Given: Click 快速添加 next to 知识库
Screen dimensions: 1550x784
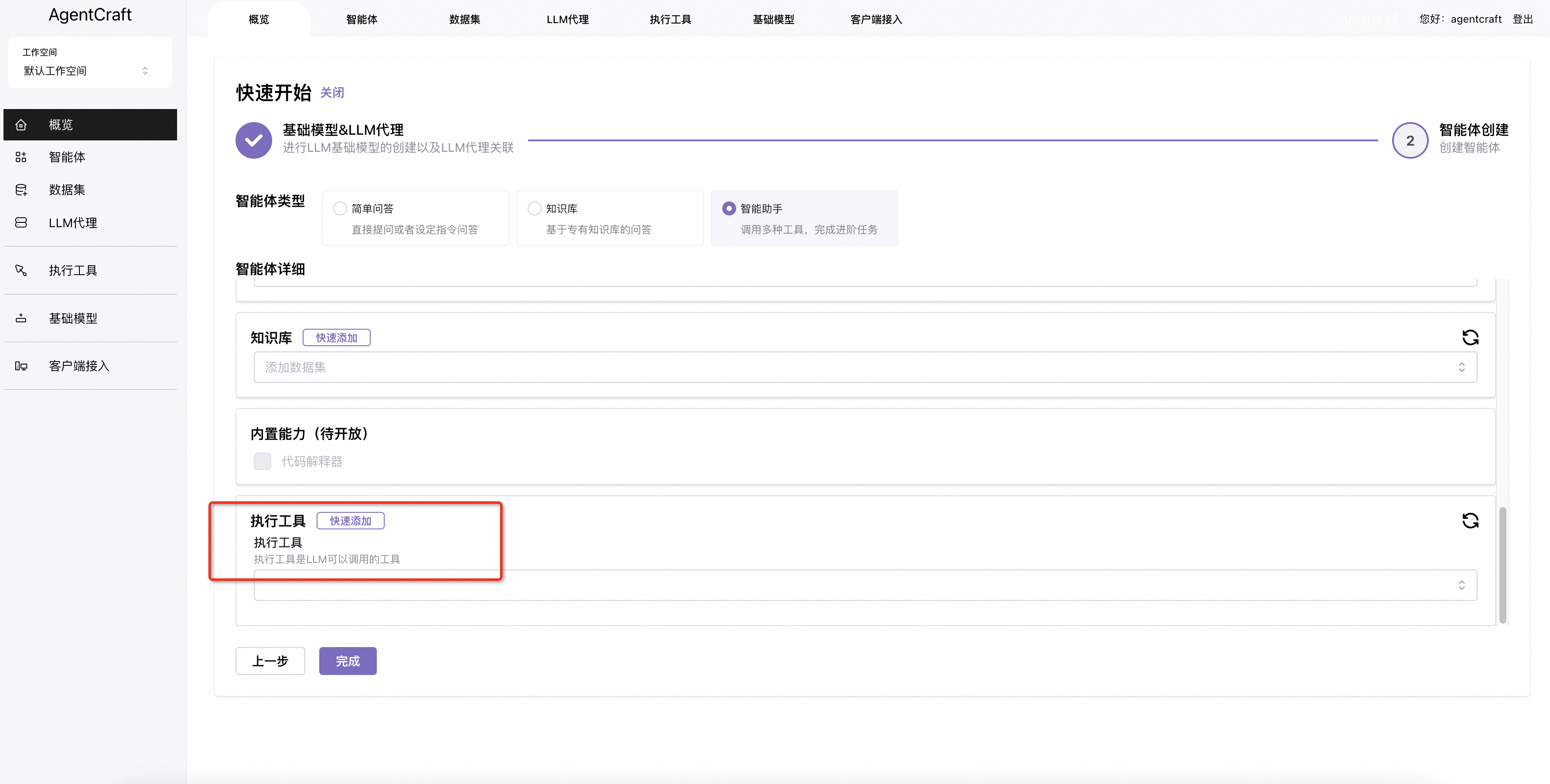Looking at the screenshot, I should (336, 337).
